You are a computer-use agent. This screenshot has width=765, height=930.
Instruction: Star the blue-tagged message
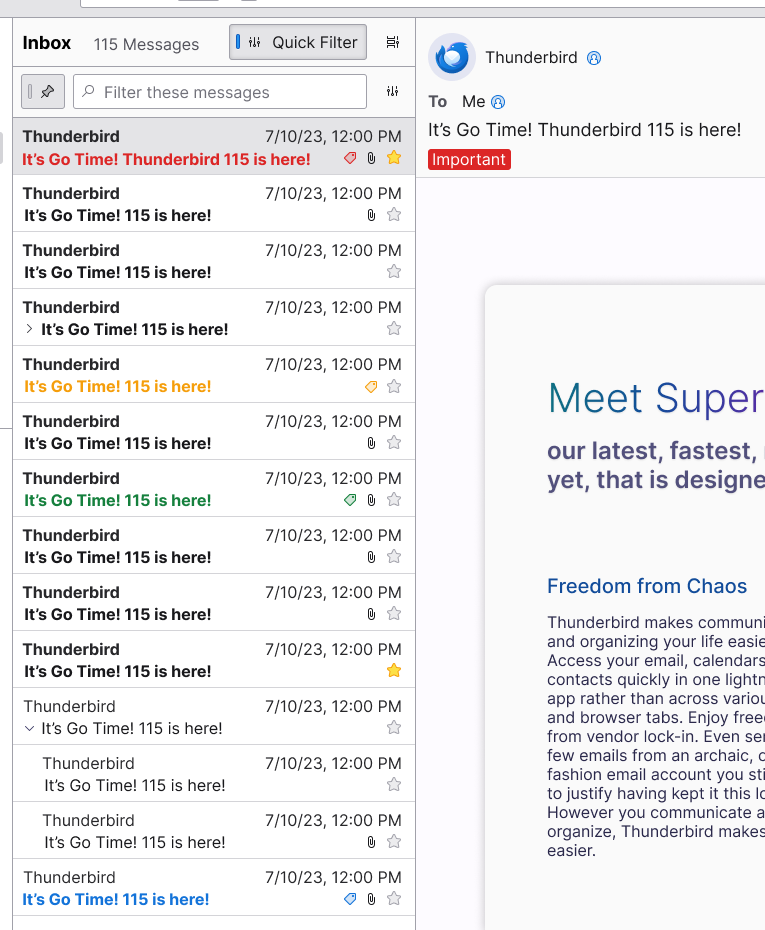click(394, 899)
